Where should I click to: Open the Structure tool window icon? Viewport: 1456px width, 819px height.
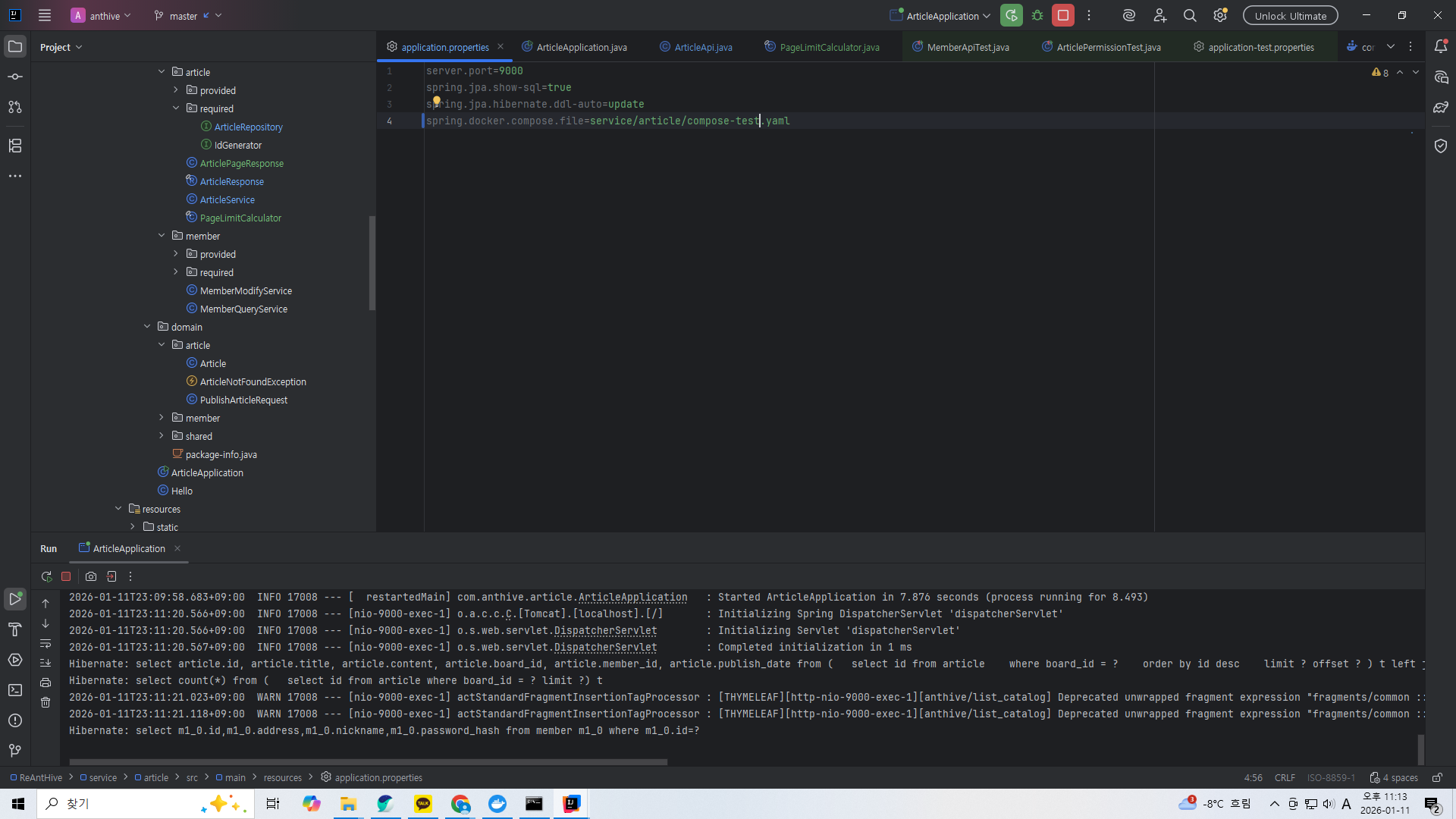coord(15,146)
